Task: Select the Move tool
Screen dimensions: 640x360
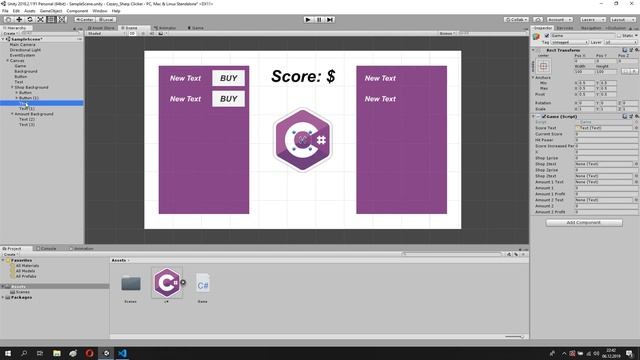Action: [19, 19]
